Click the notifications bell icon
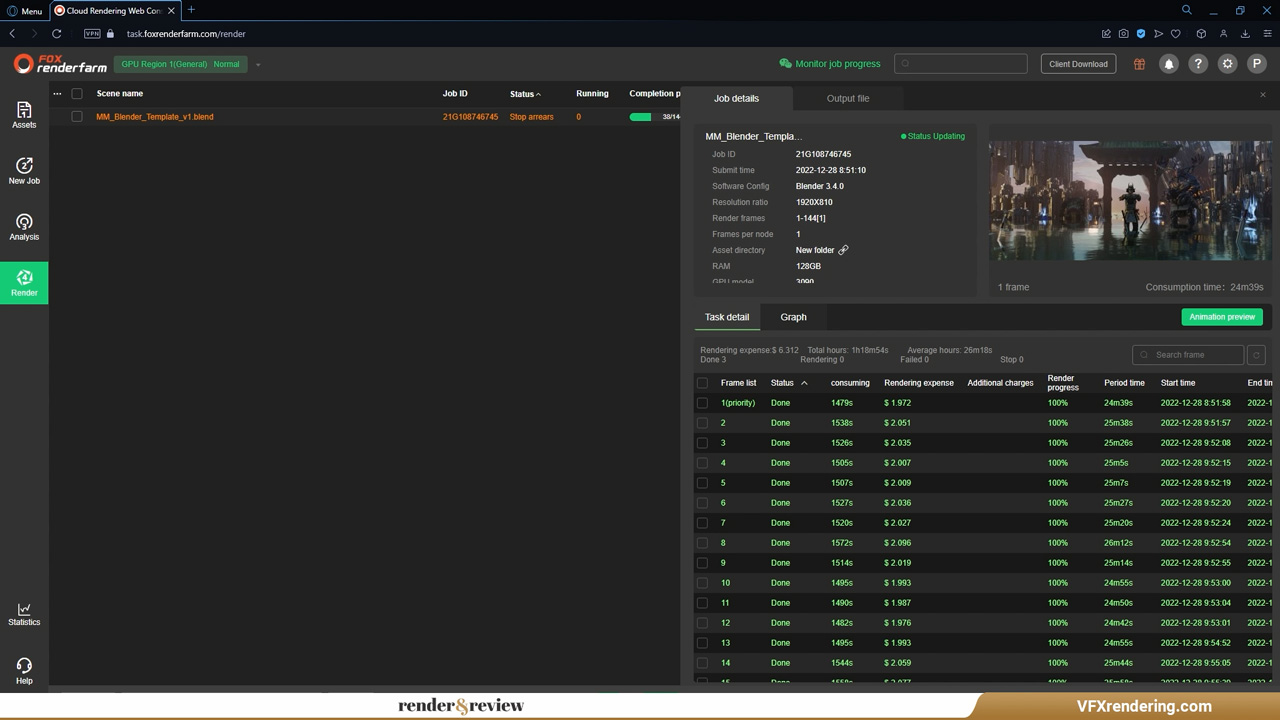 point(1168,64)
